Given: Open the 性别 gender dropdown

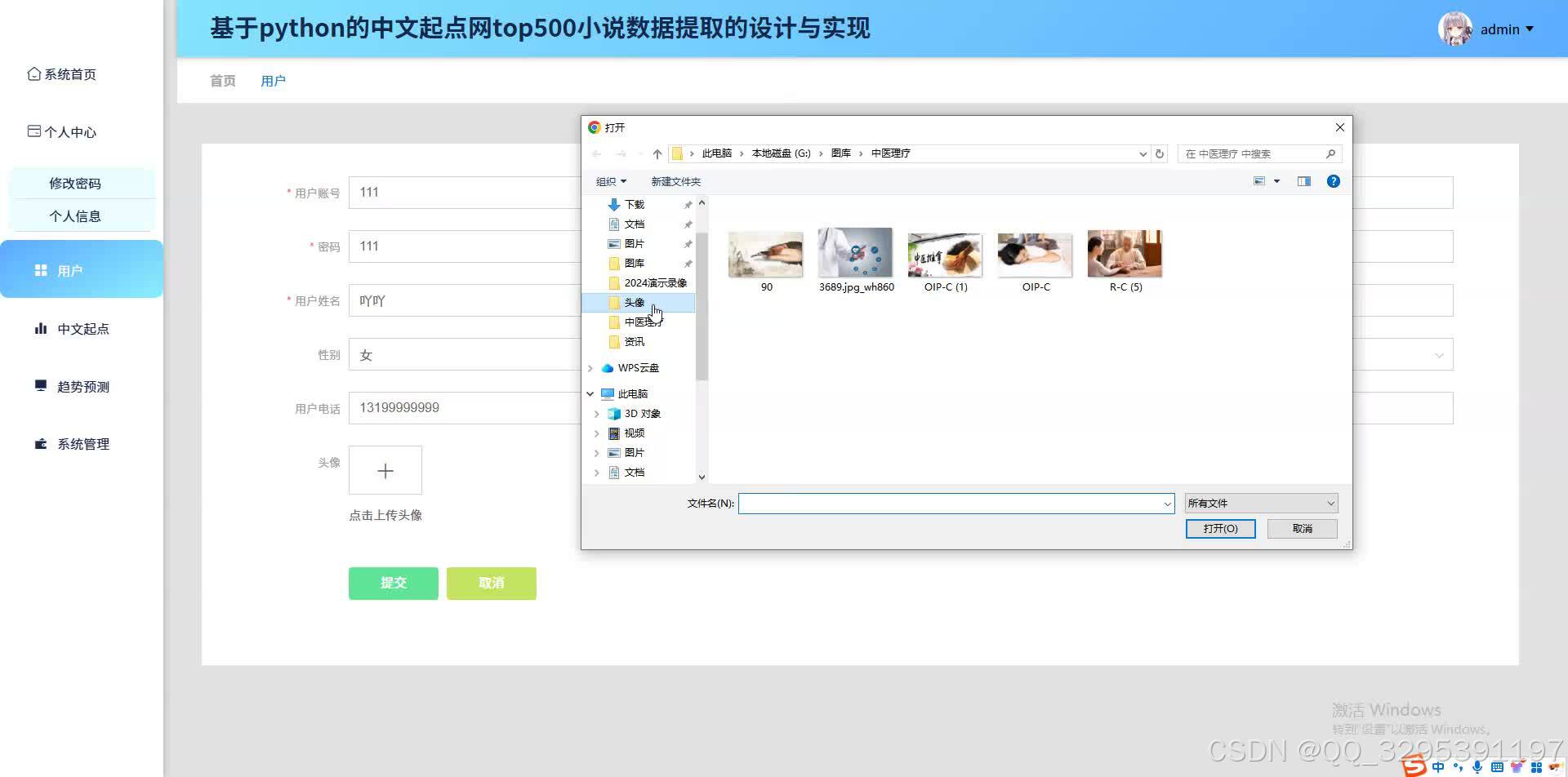Looking at the screenshot, I should pos(1439,354).
